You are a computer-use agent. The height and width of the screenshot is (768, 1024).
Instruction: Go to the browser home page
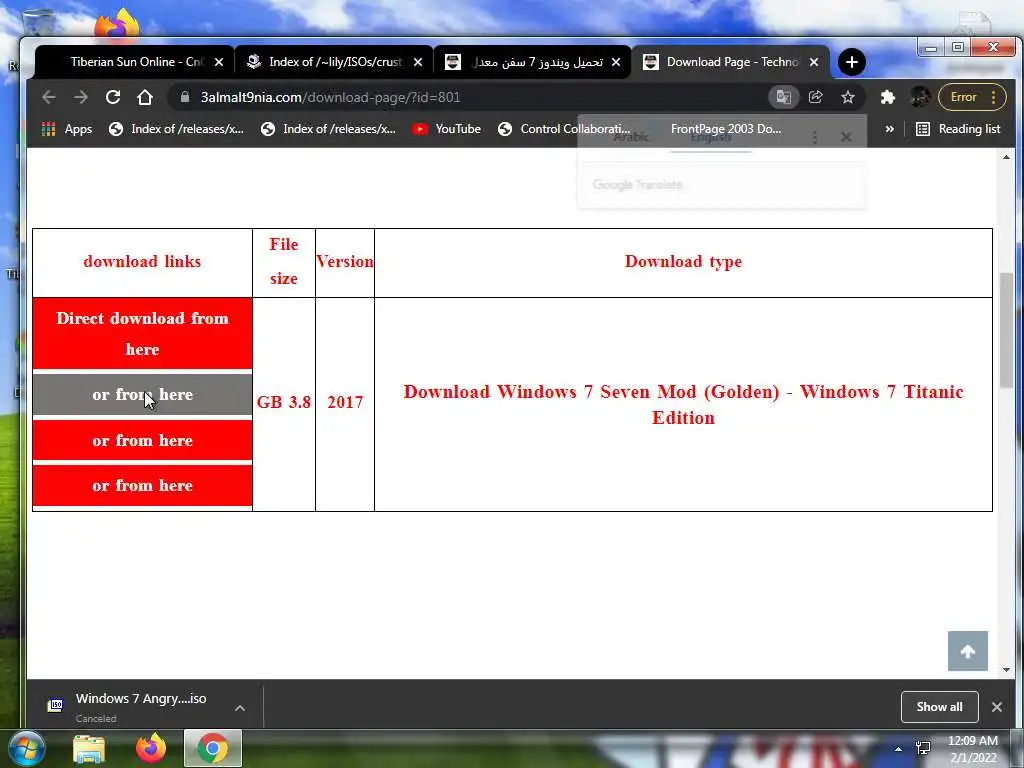pyautogui.click(x=145, y=97)
